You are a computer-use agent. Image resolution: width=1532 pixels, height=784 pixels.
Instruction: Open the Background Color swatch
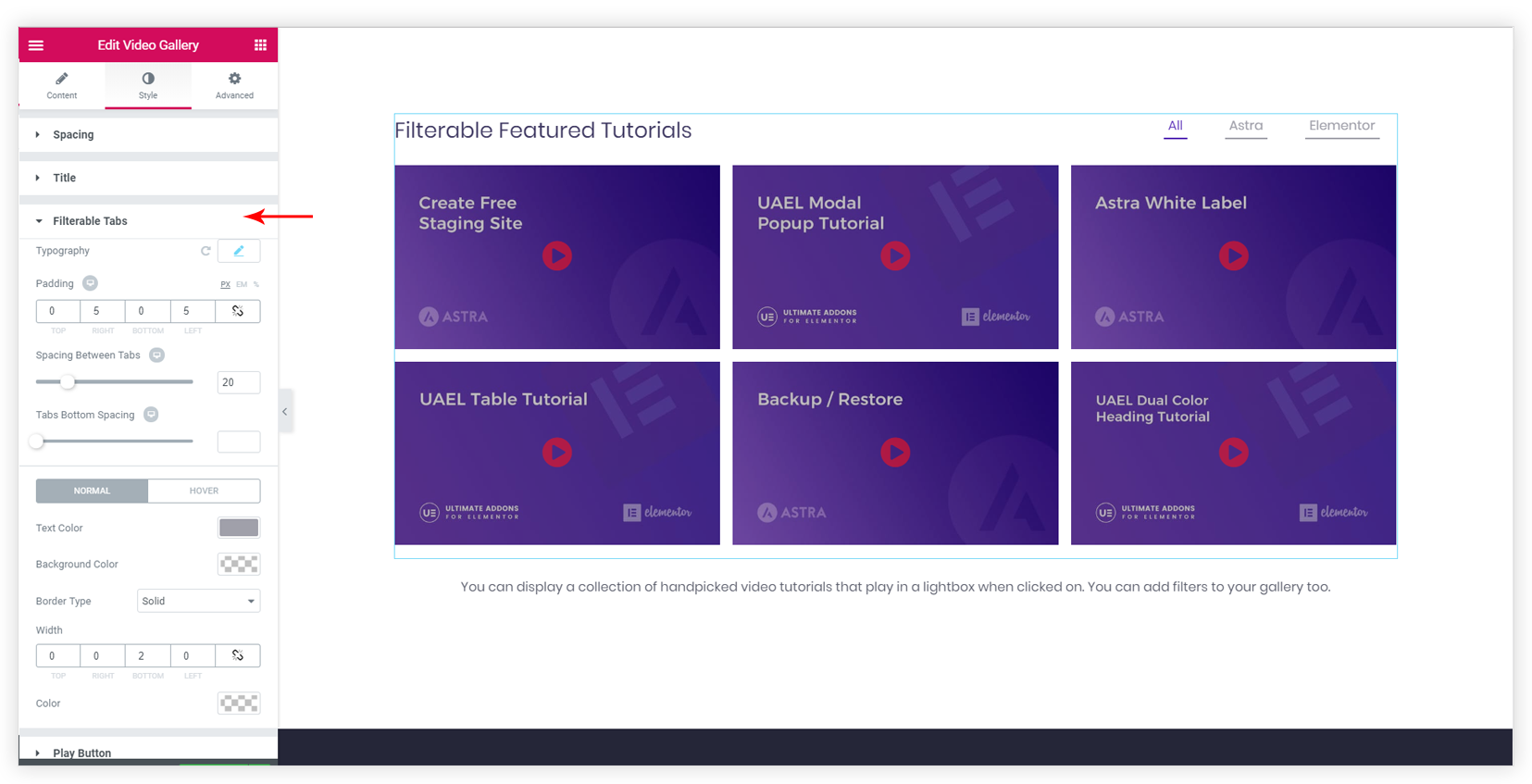tap(239, 564)
